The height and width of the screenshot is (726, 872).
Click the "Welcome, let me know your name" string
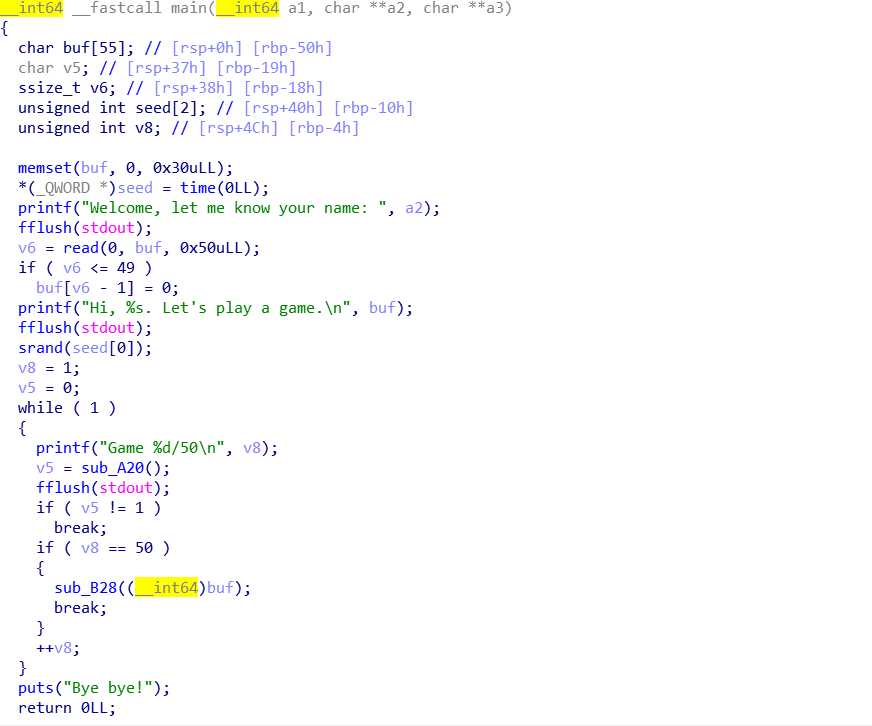234,208
